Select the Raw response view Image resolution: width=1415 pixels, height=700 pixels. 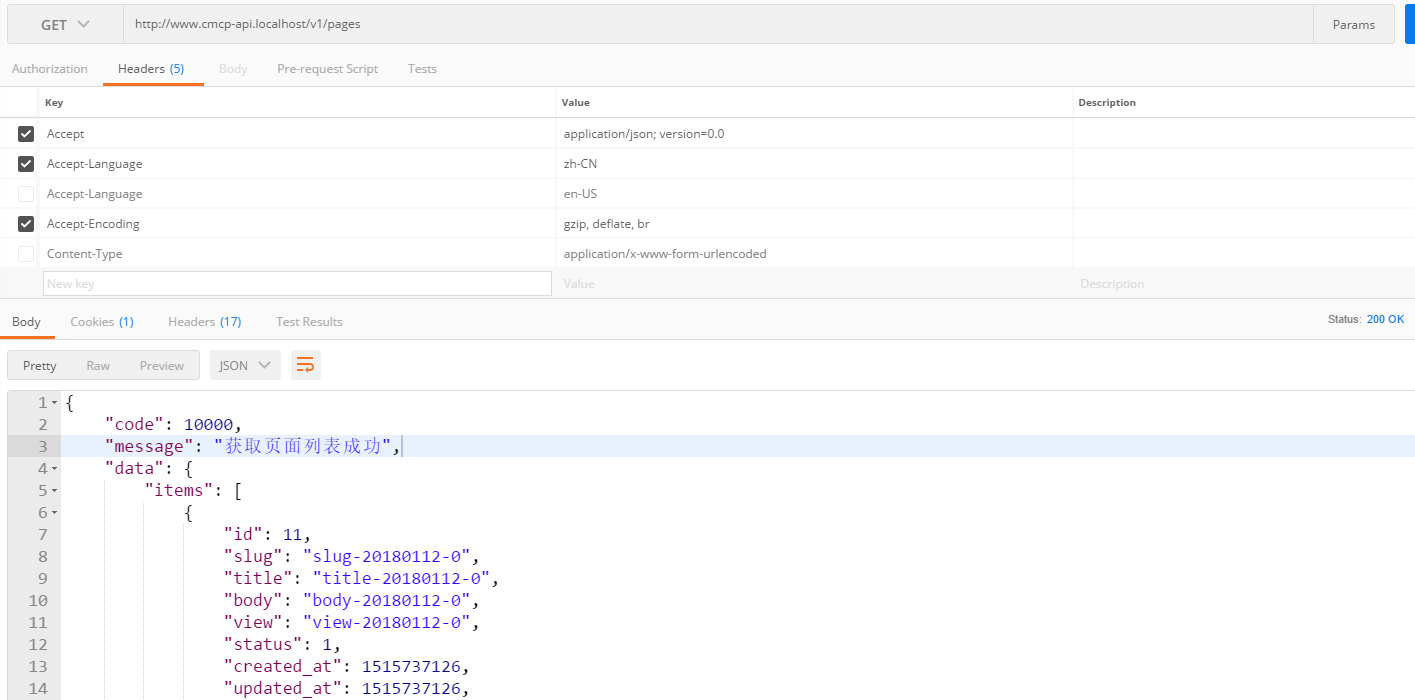point(98,365)
